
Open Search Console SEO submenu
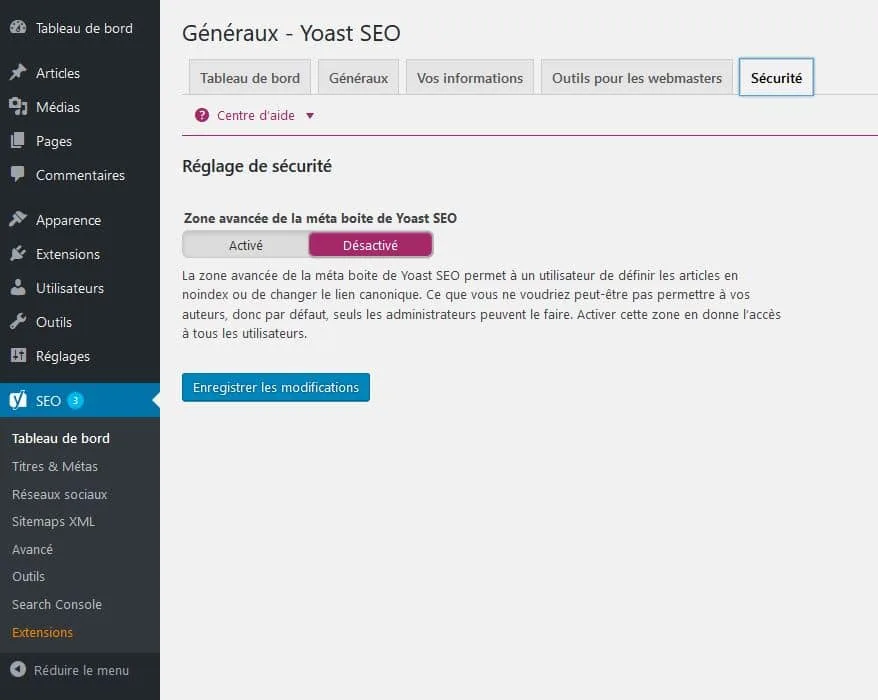57,604
